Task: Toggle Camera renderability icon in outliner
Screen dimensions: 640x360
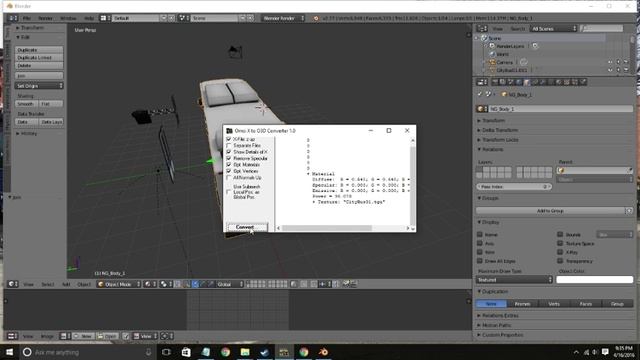Action: point(626,62)
